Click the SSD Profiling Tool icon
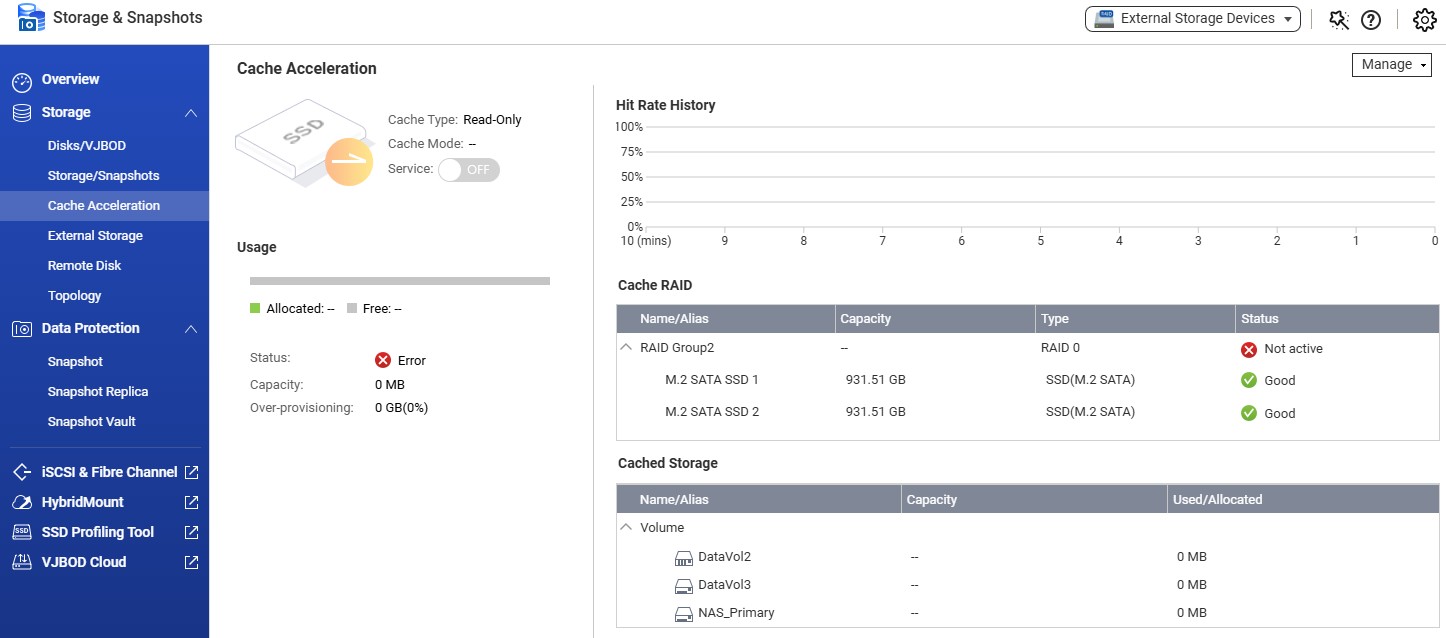 tap(22, 532)
